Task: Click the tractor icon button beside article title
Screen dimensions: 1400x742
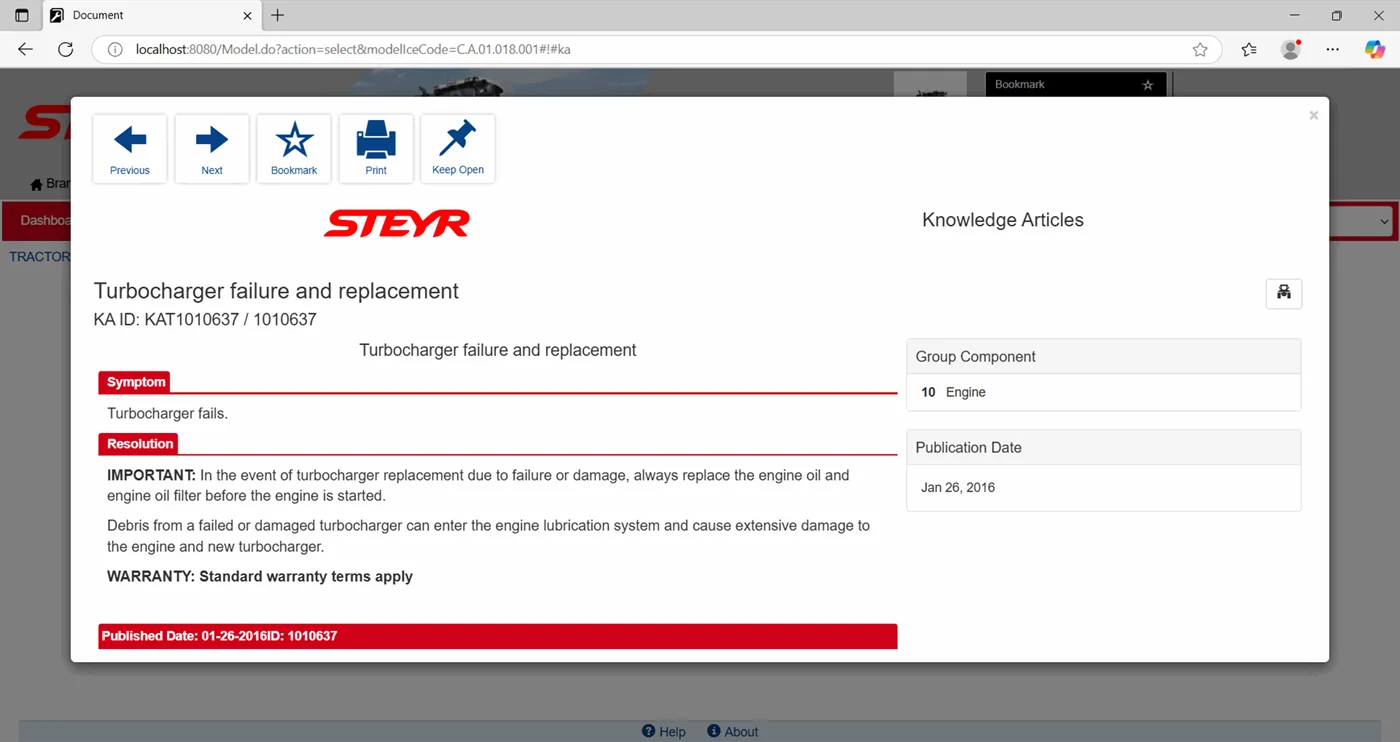Action: click(1284, 293)
